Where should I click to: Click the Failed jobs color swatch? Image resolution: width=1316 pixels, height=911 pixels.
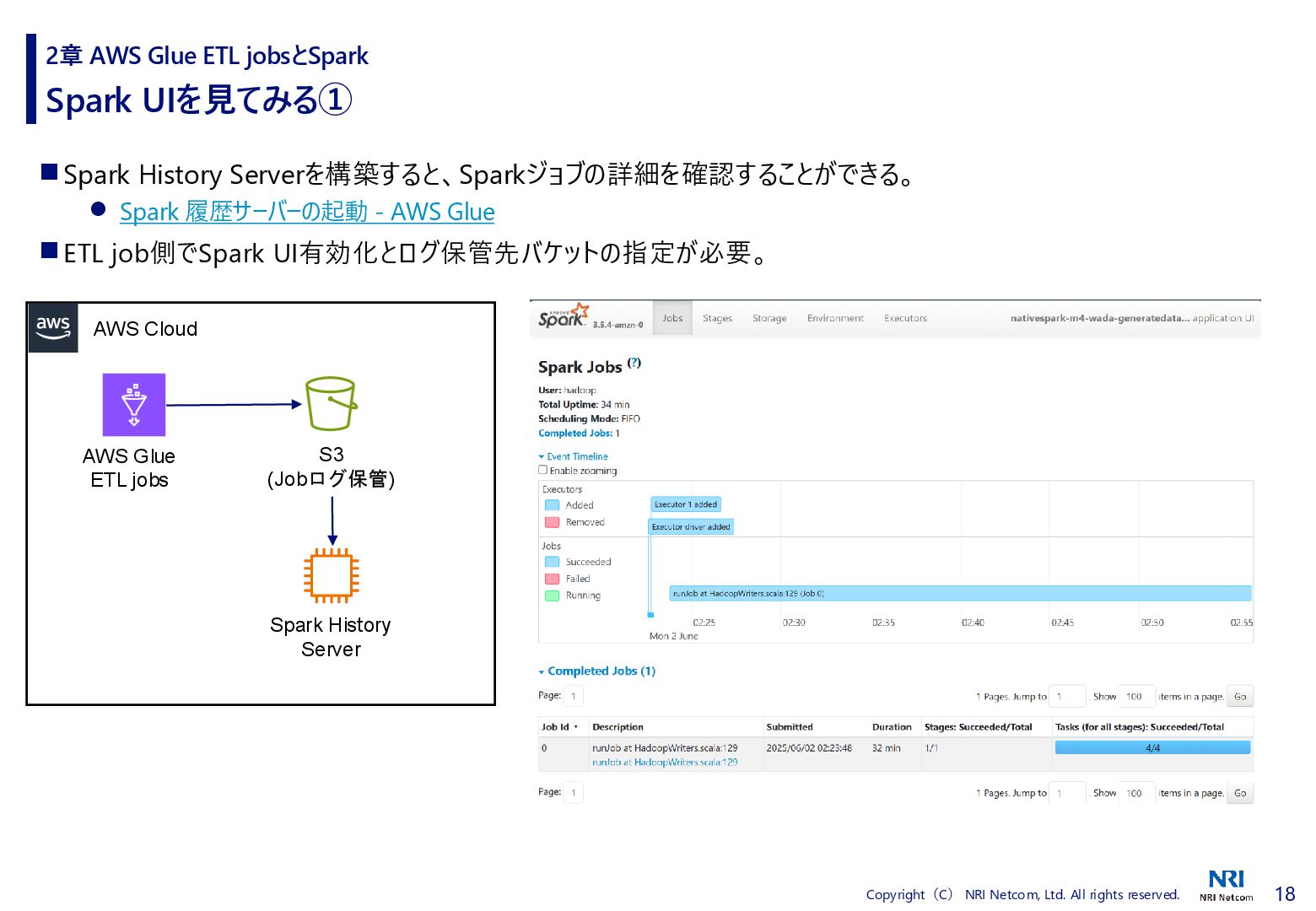553,579
